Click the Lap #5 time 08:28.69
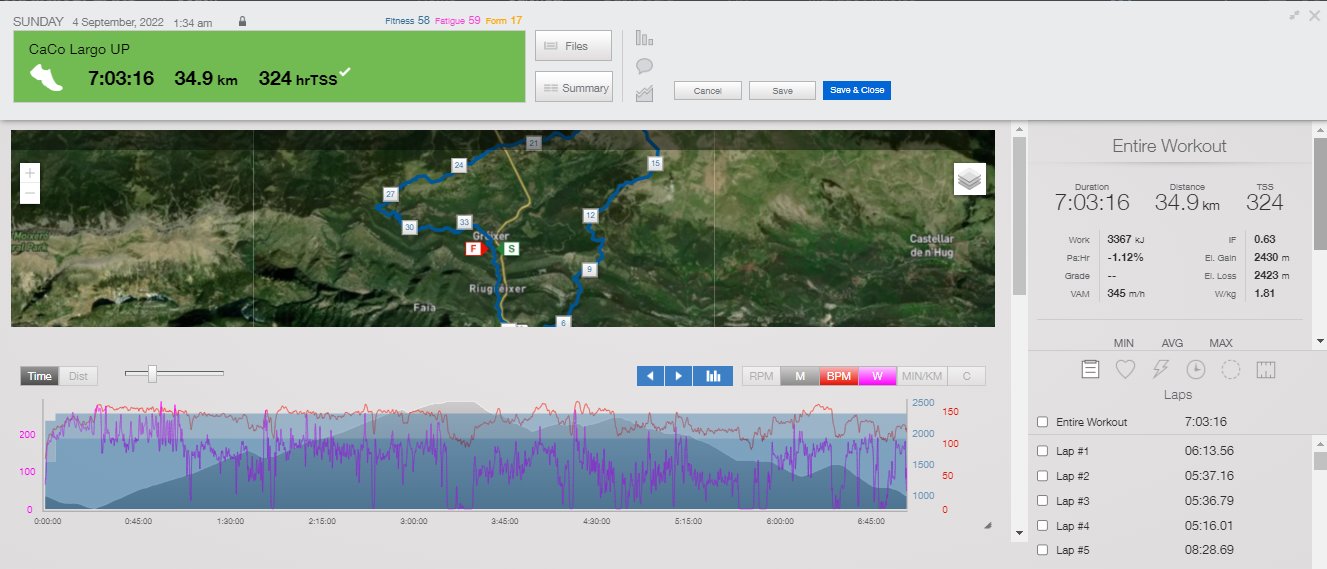Viewport: 1327px width, 569px height. [1209, 550]
